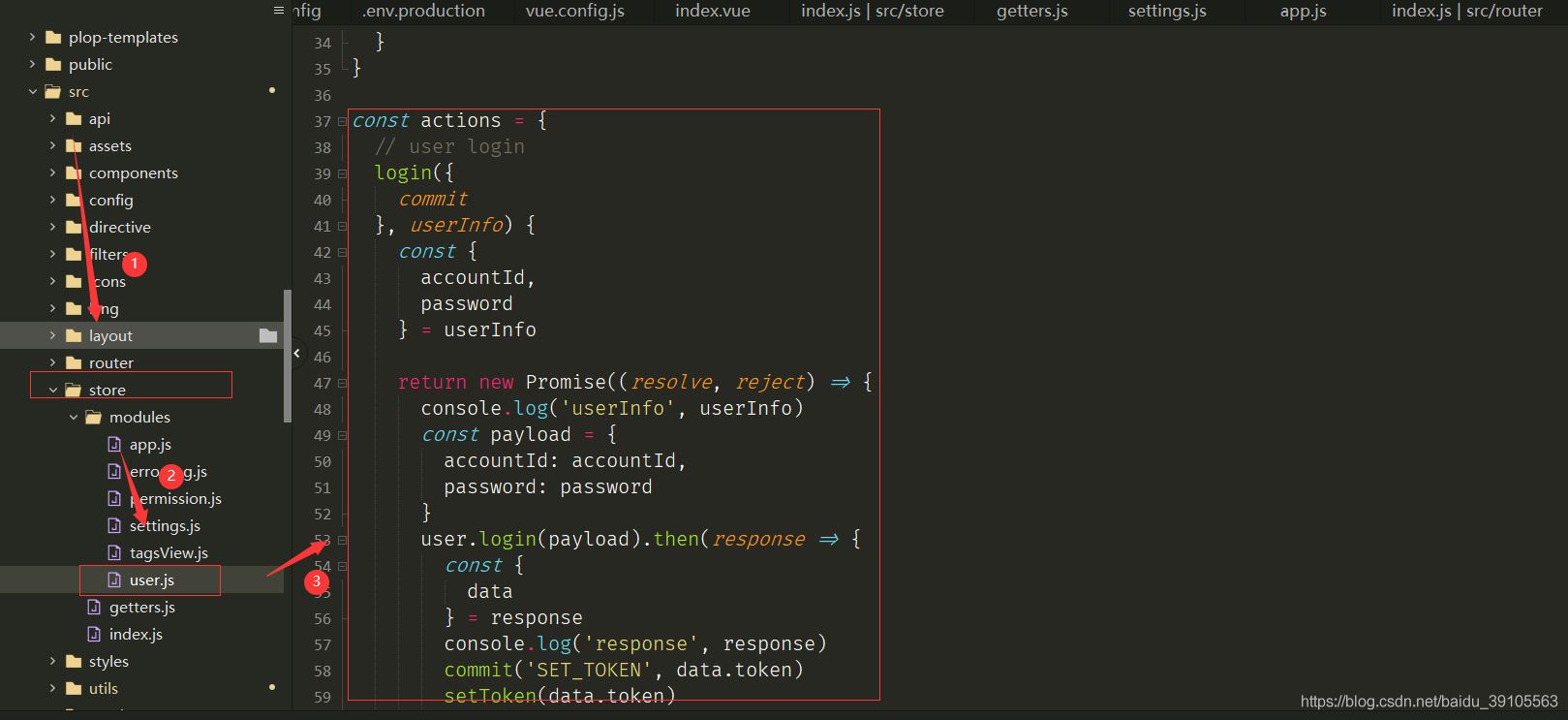Switch to the index.js | src/store tab
This screenshot has width=1568, height=720.
tap(873, 12)
